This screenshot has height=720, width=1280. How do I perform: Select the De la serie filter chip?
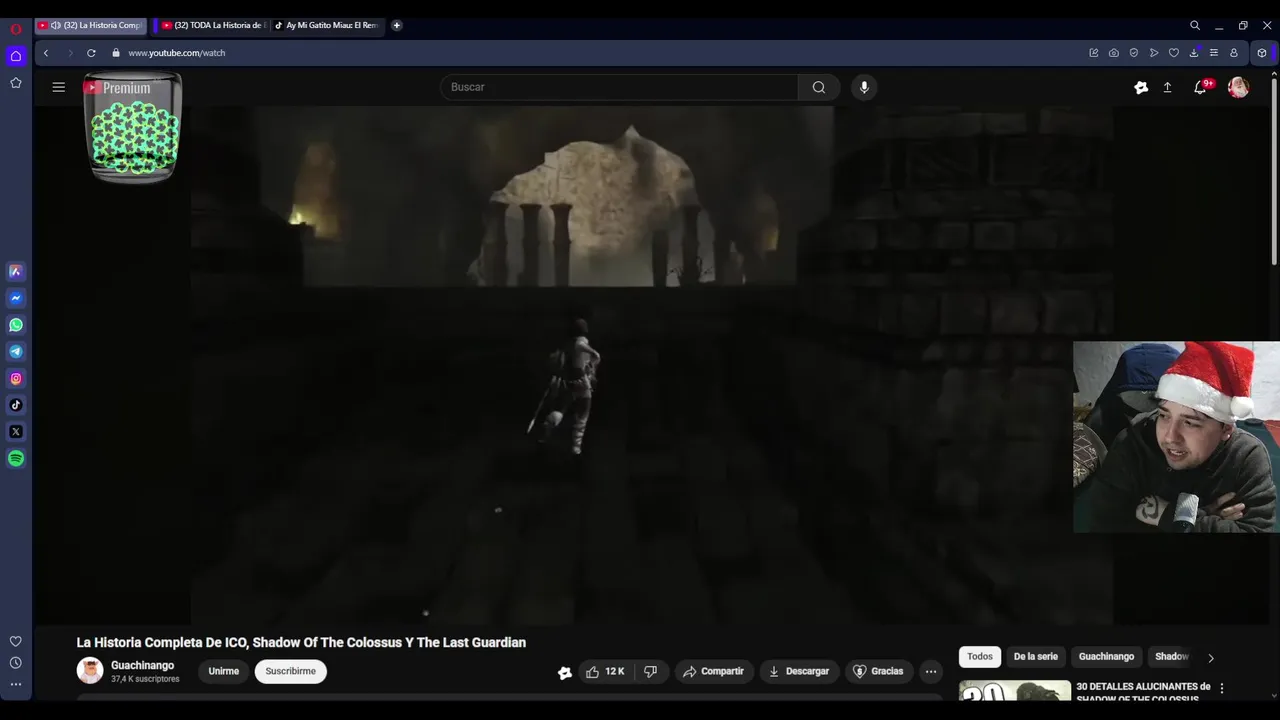point(1035,657)
